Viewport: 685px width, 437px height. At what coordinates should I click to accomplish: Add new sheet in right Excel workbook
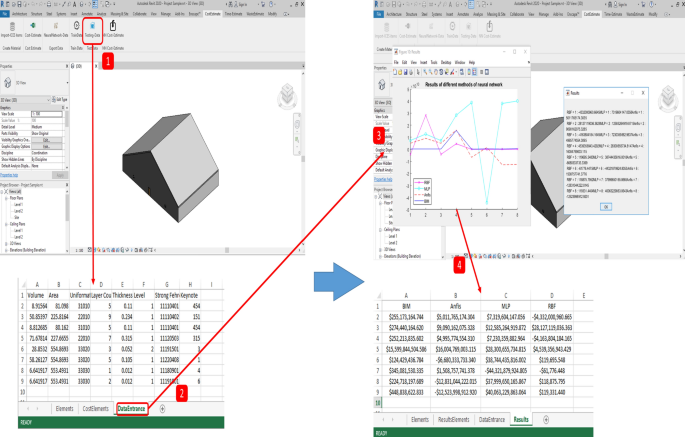(x=546, y=420)
